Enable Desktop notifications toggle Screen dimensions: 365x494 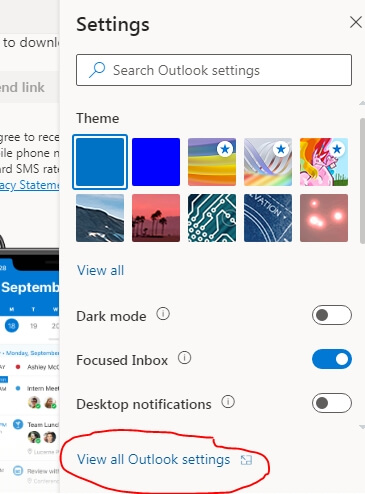[x=332, y=403]
